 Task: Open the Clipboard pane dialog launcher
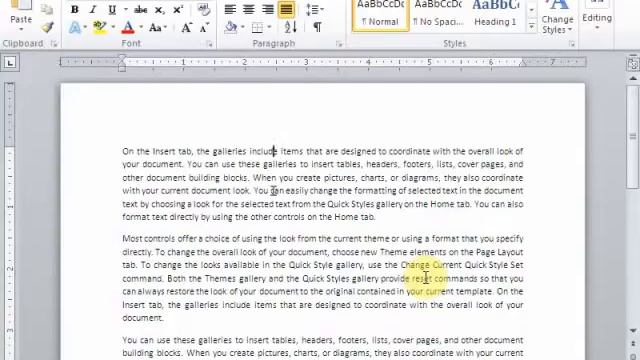pyautogui.click(x=54, y=44)
